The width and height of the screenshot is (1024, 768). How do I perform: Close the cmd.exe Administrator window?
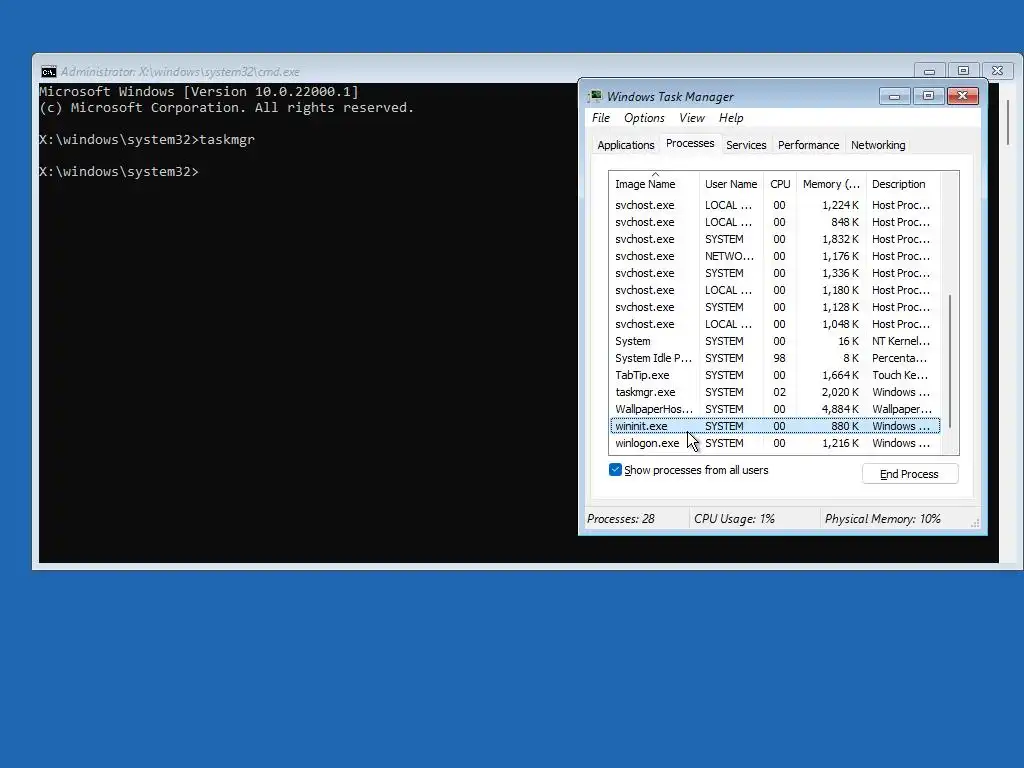pyautogui.click(x=997, y=71)
